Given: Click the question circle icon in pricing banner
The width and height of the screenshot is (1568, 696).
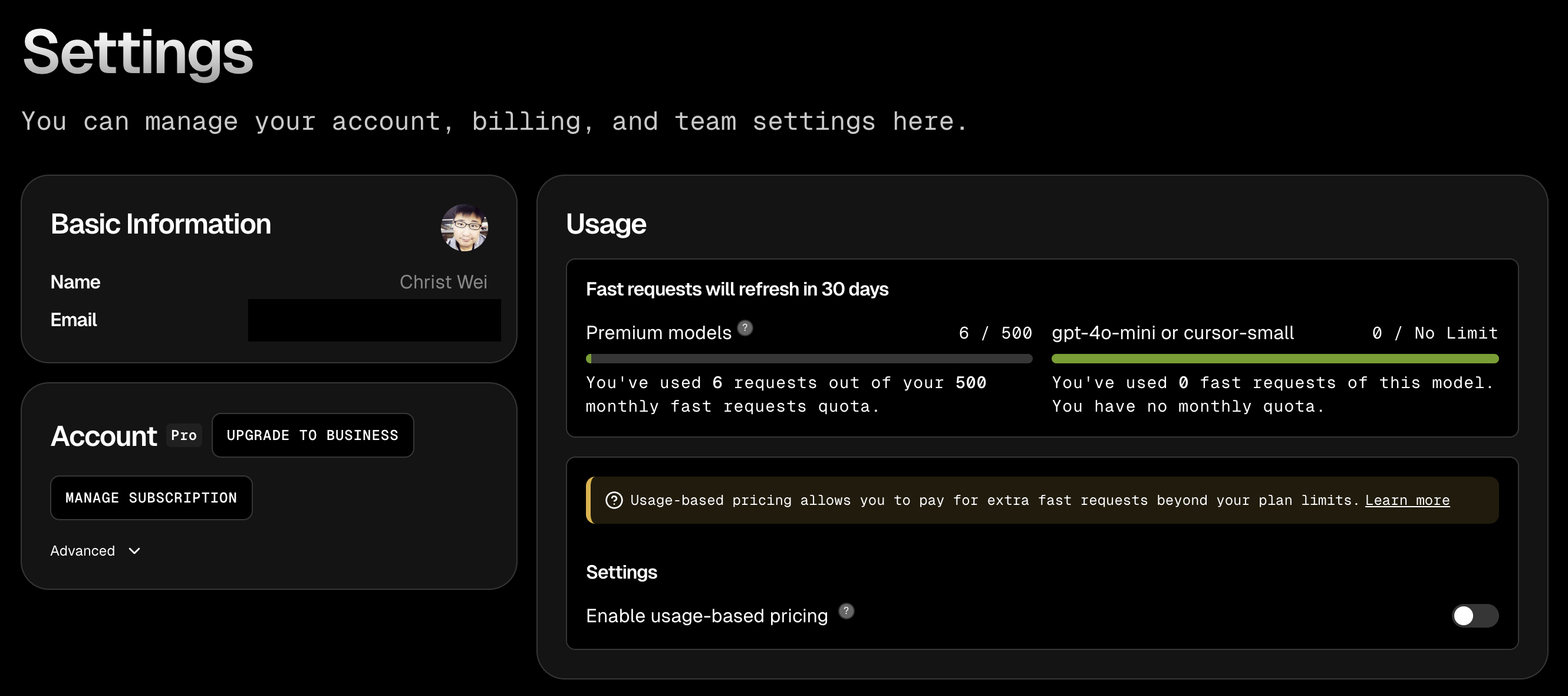Looking at the screenshot, I should click(614, 500).
